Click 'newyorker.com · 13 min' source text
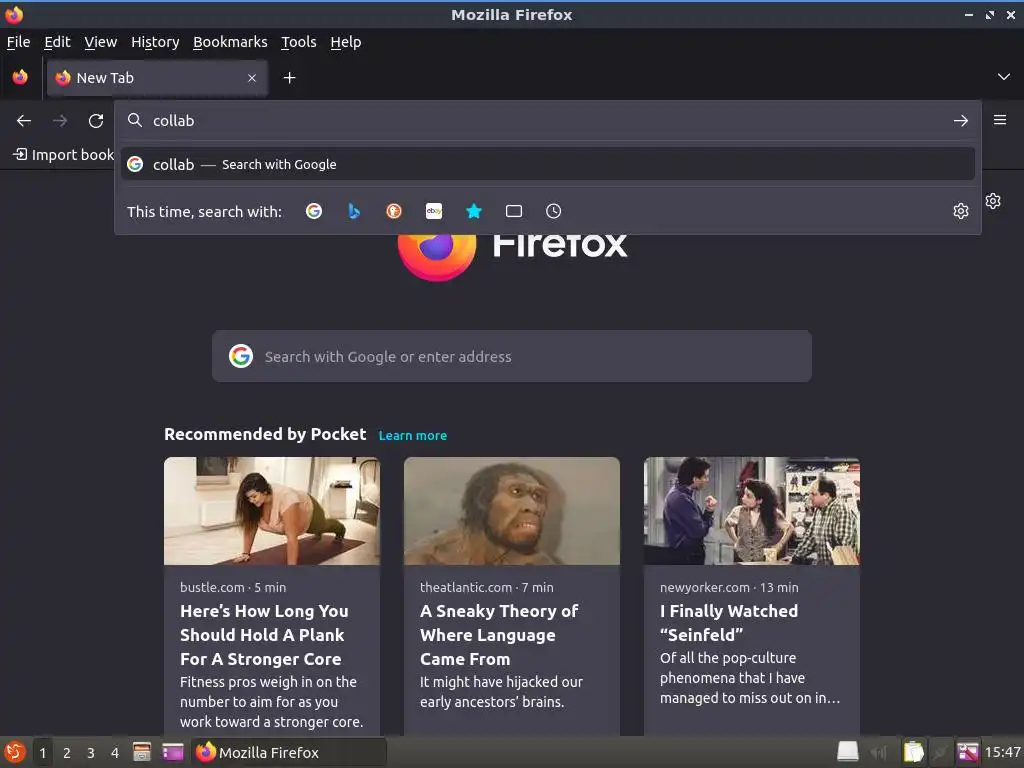Viewport: 1024px width, 768px height. click(x=729, y=587)
